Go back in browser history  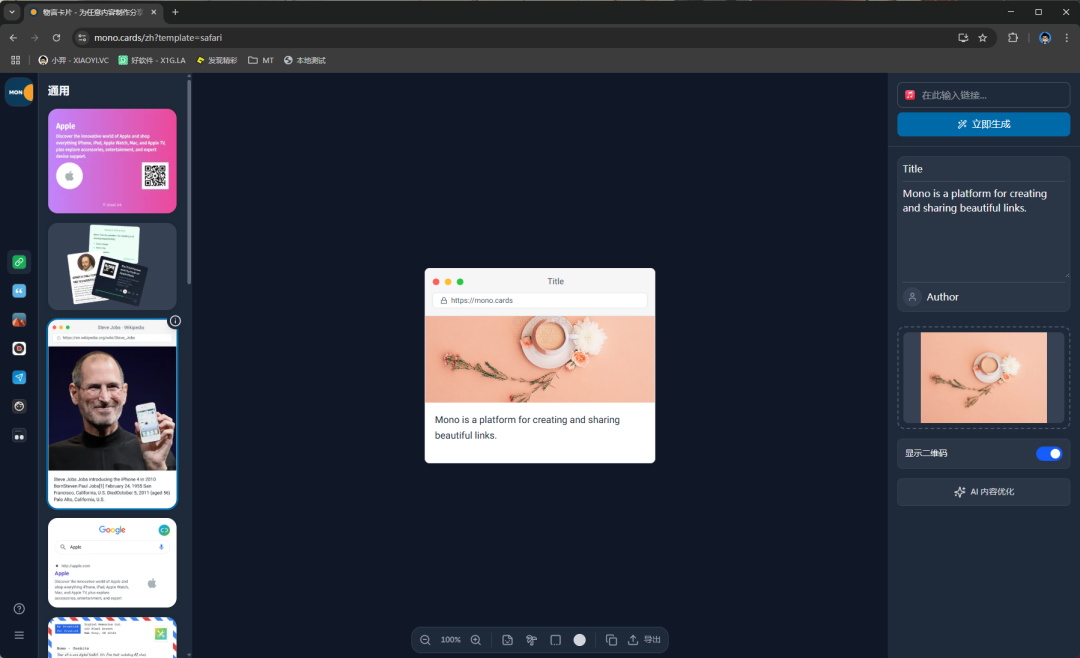click(x=13, y=38)
